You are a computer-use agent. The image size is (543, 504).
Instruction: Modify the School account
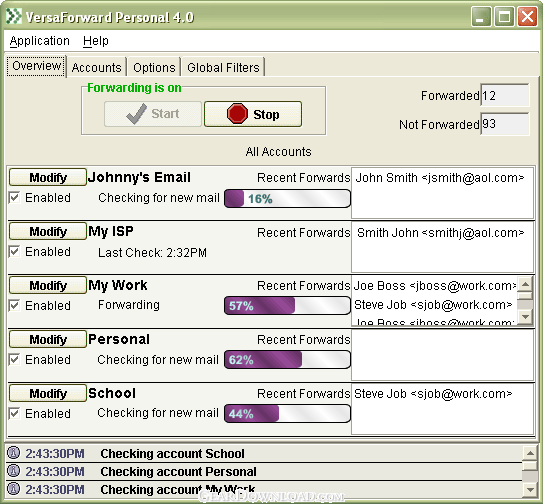pos(48,393)
